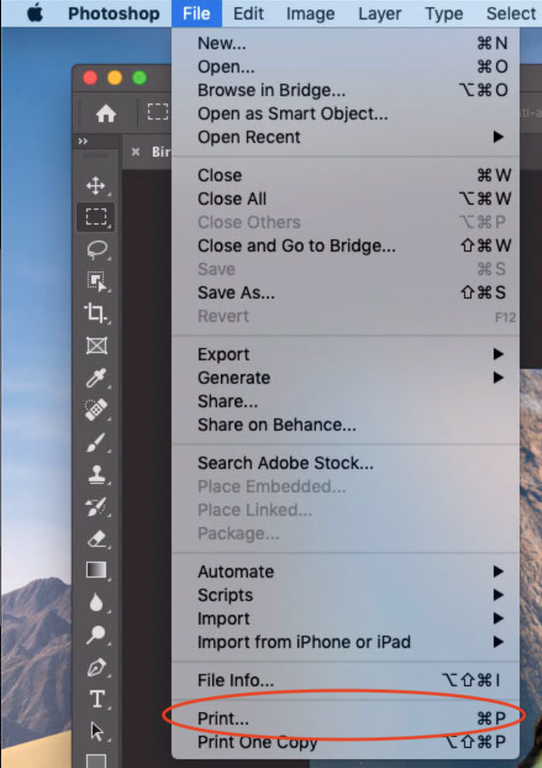Screen dimensions: 542x768
Task: Select the Lasso tool
Action: [96, 249]
